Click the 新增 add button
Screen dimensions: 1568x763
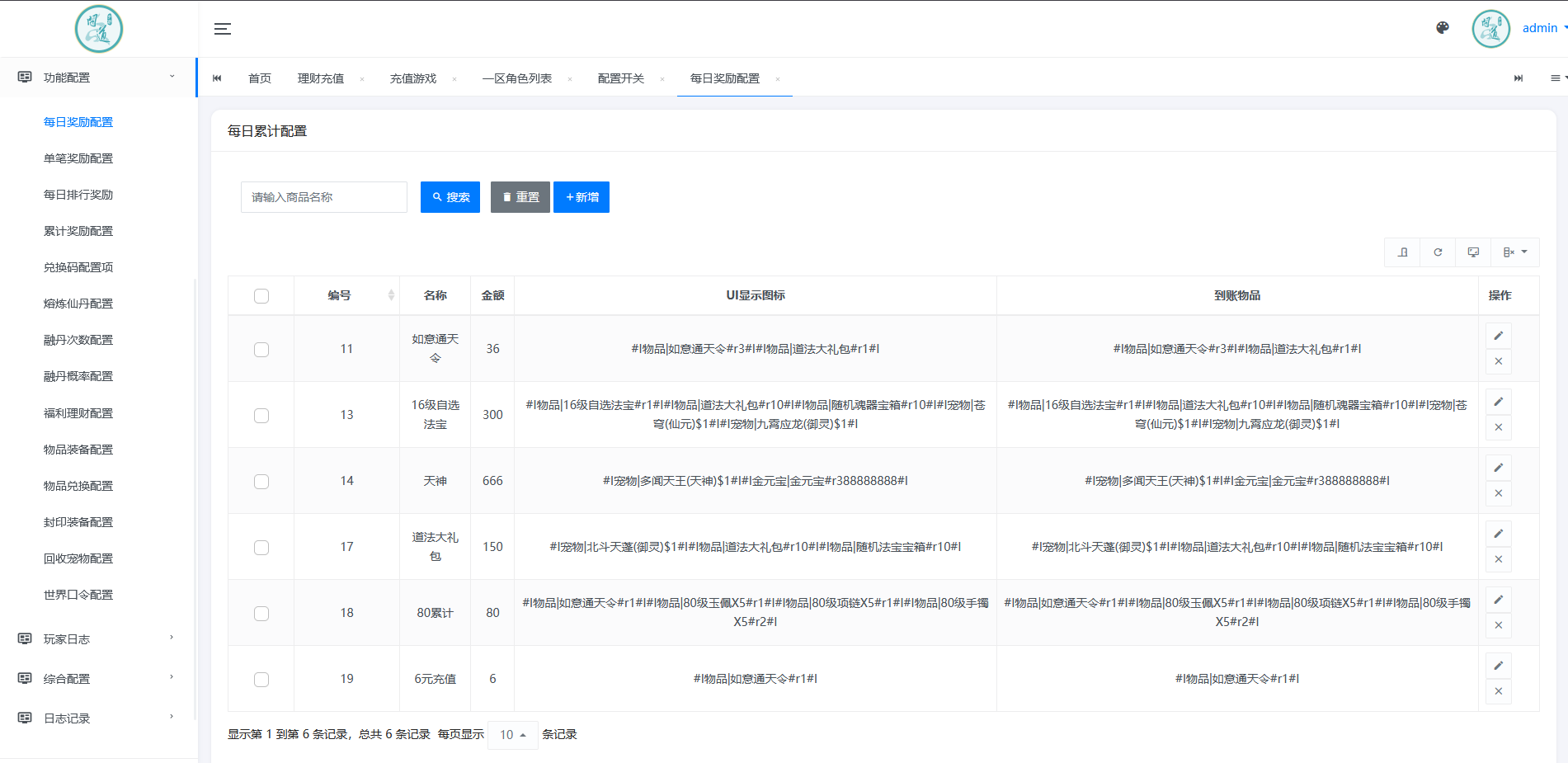581,196
